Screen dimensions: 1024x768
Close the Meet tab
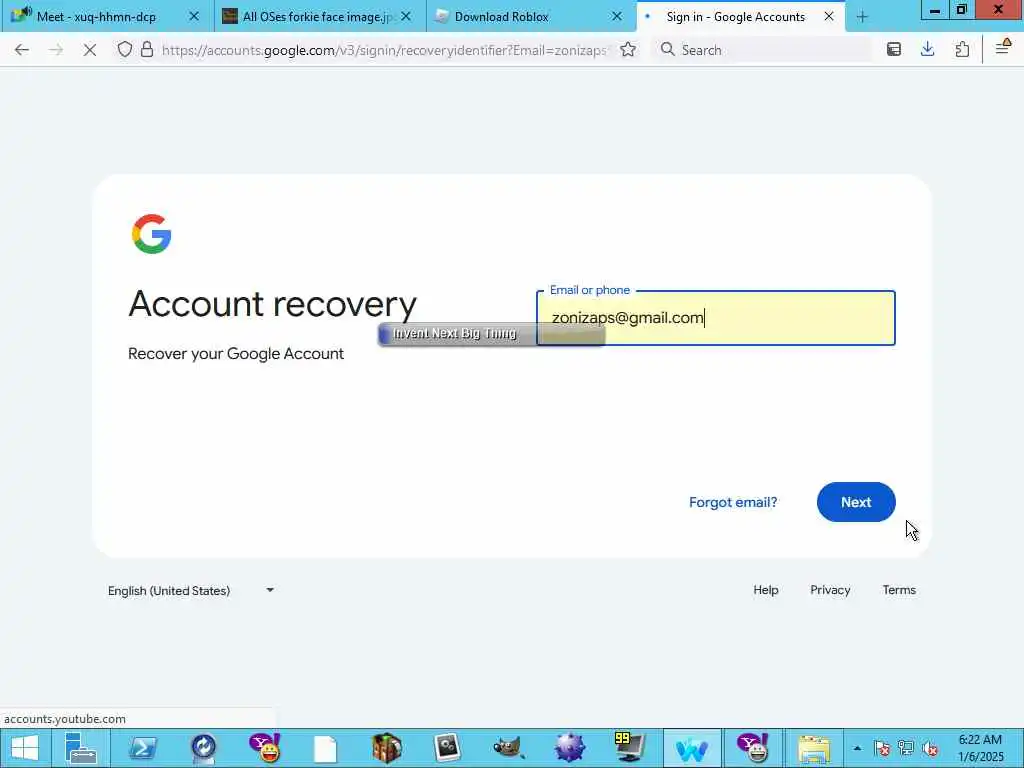point(194,16)
